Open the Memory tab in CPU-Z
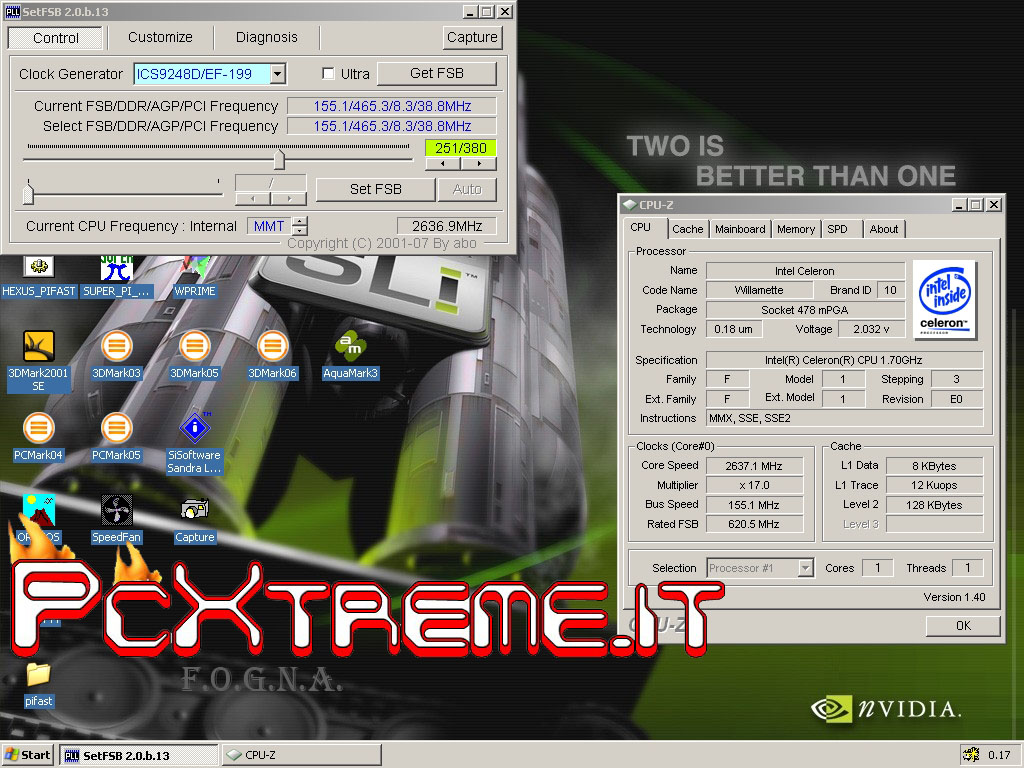The width and height of the screenshot is (1024, 768). [x=795, y=229]
